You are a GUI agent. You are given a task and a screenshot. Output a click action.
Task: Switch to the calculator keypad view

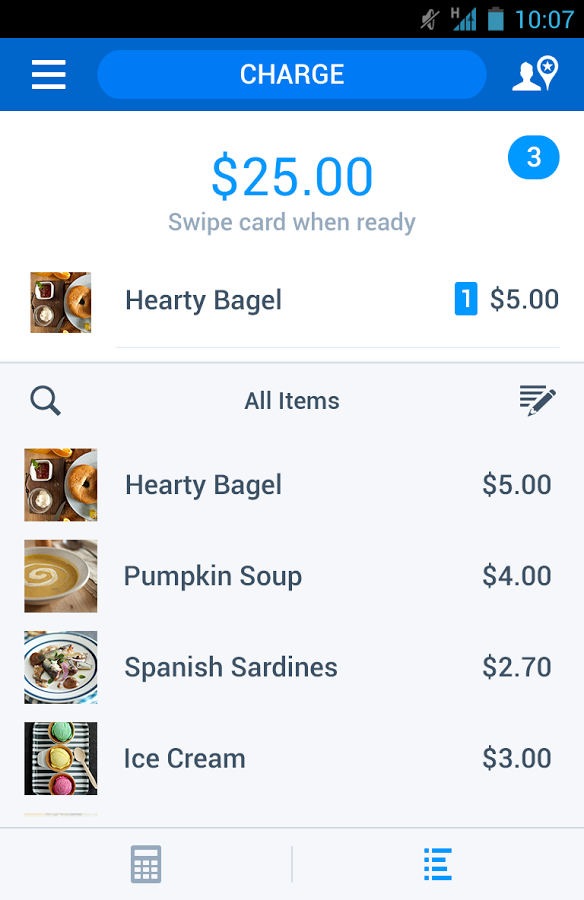(x=146, y=863)
